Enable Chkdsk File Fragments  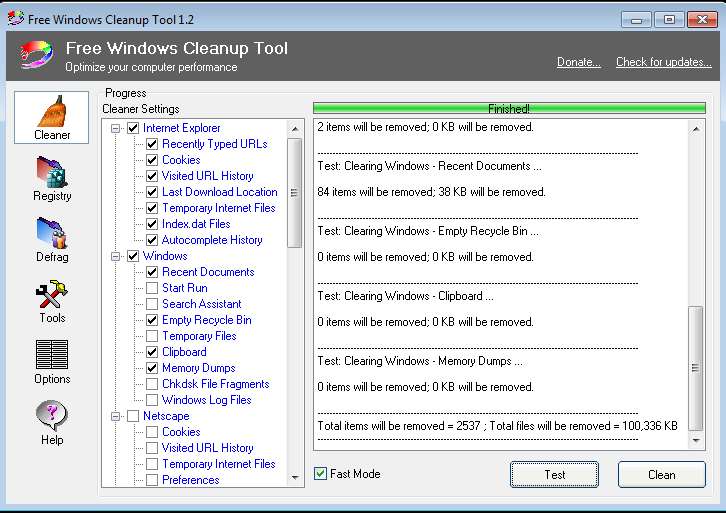pos(152,384)
